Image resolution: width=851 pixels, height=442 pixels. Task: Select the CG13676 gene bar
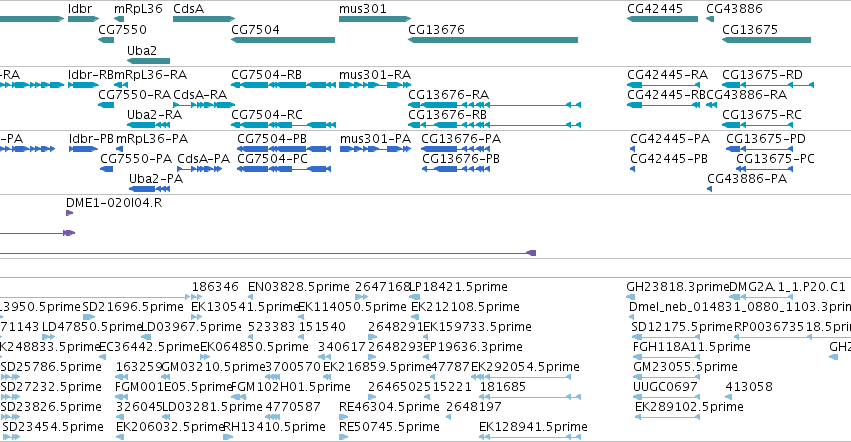pos(493,40)
